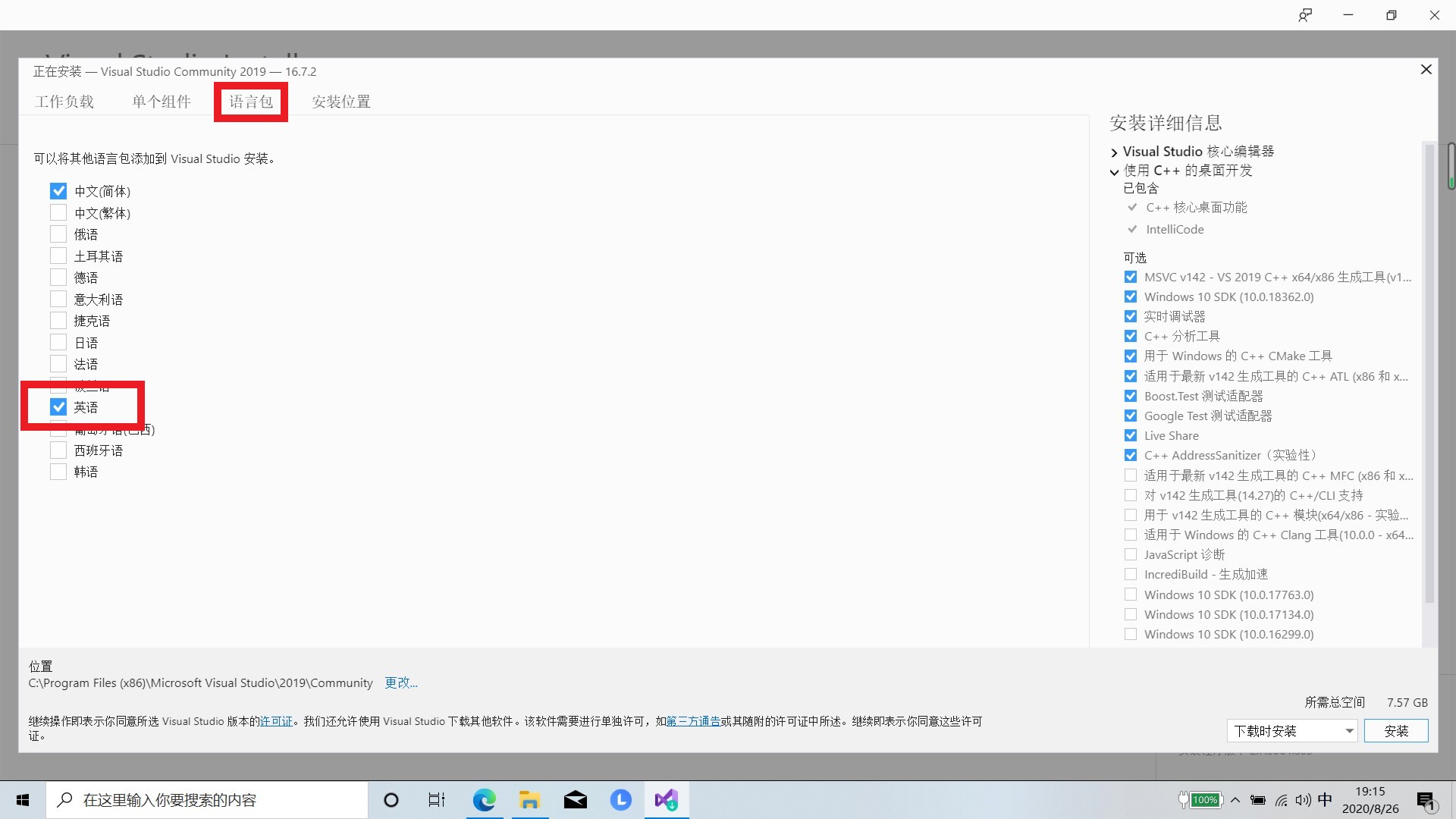This screenshot has height=819, width=1456.
Task: Enable the 日语 language checkbox
Action: tap(58, 342)
